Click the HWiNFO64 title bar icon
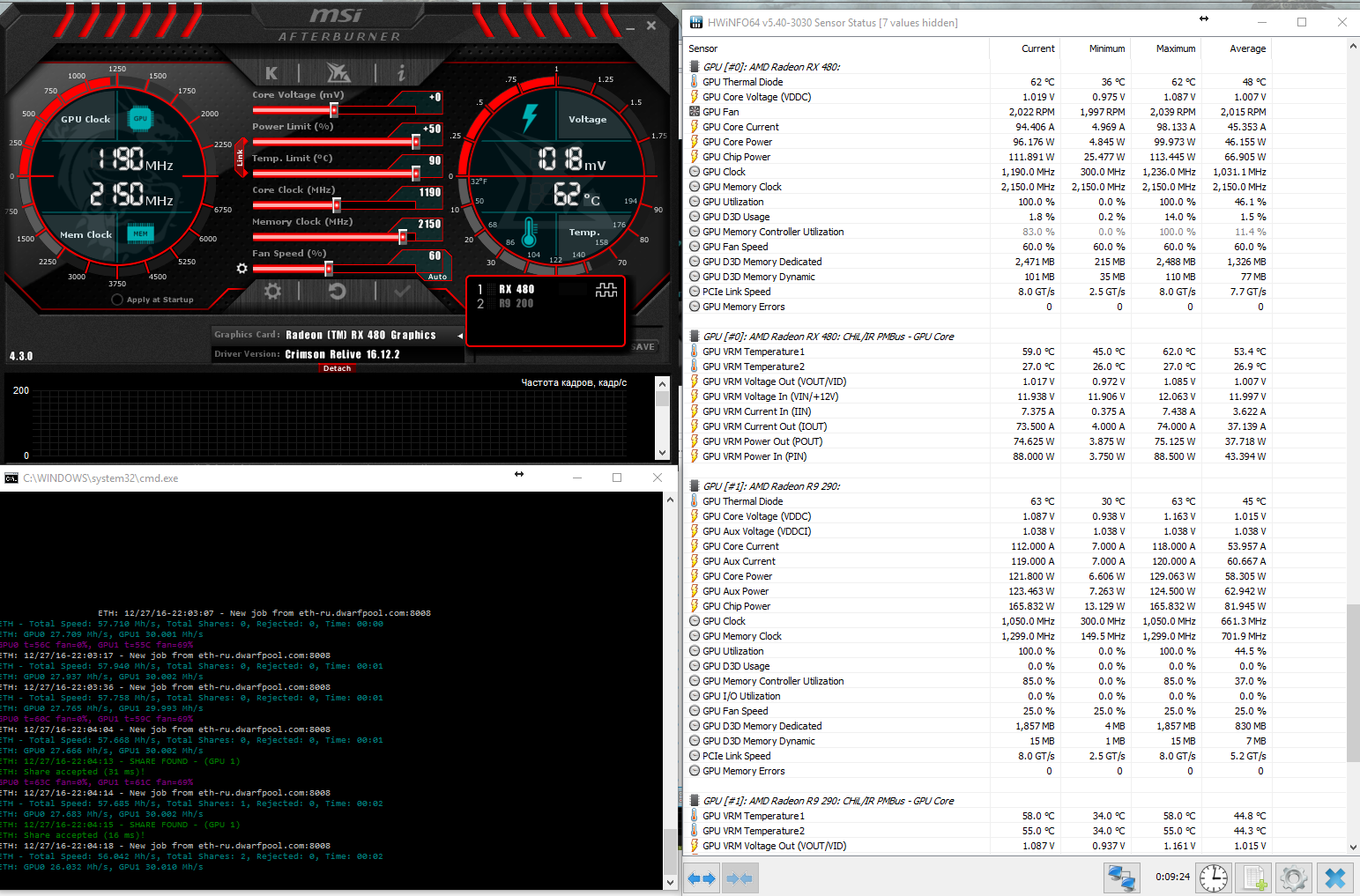 tap(696, 23)
